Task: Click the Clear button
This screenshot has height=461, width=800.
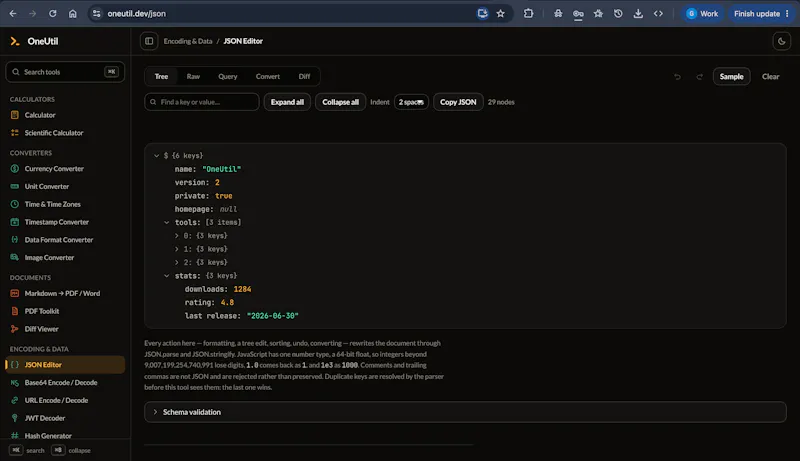Action: (770, 76)
